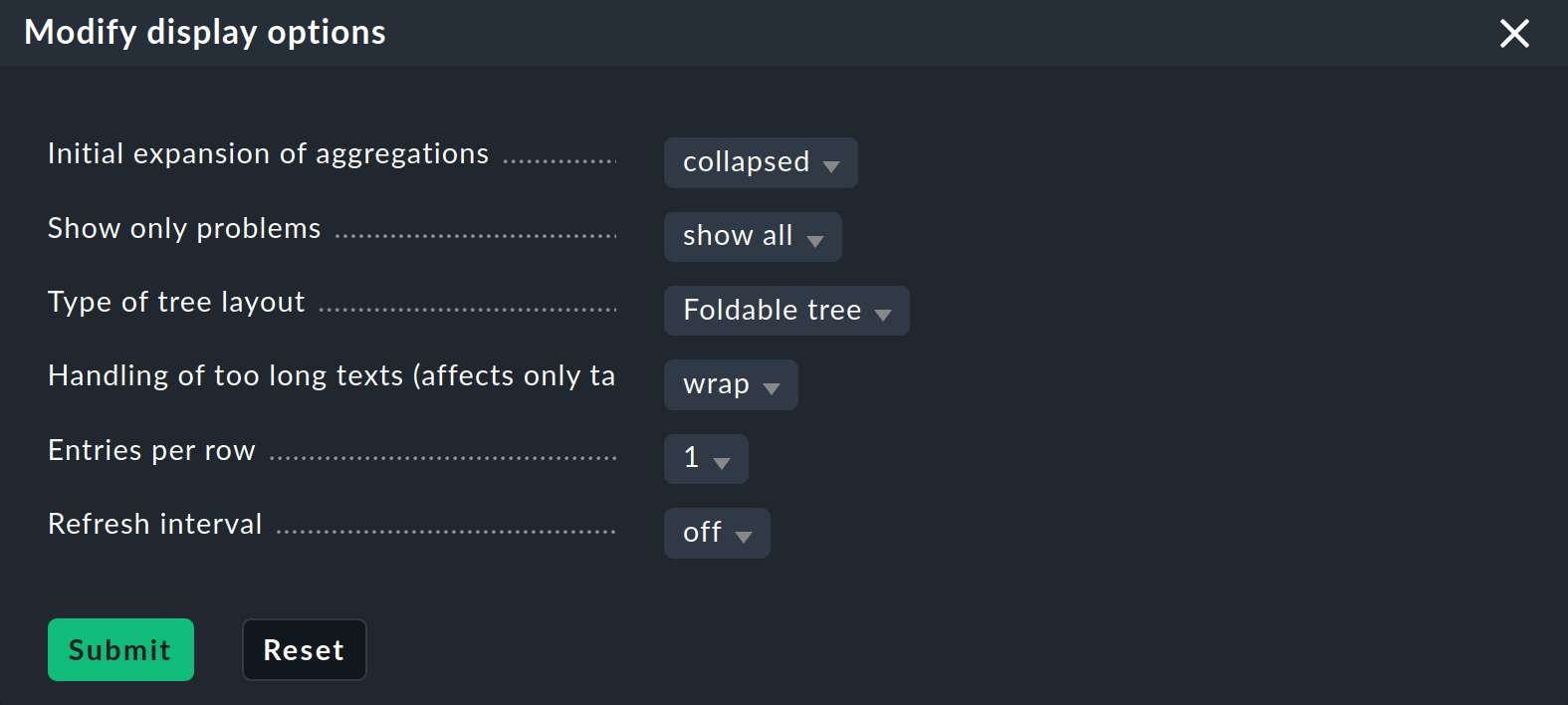The image size is (1568, 705).
Task: Click the chevron beside show all
Action: [815, 239]
